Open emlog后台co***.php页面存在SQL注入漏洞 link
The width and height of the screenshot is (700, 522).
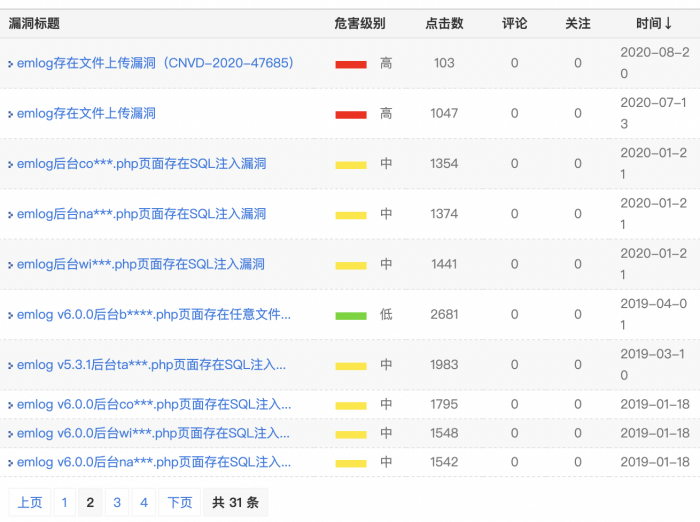[142, 164]
